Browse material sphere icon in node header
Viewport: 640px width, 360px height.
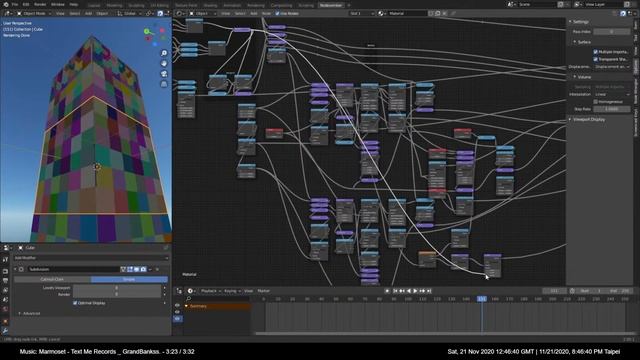[x=381, y=13]
